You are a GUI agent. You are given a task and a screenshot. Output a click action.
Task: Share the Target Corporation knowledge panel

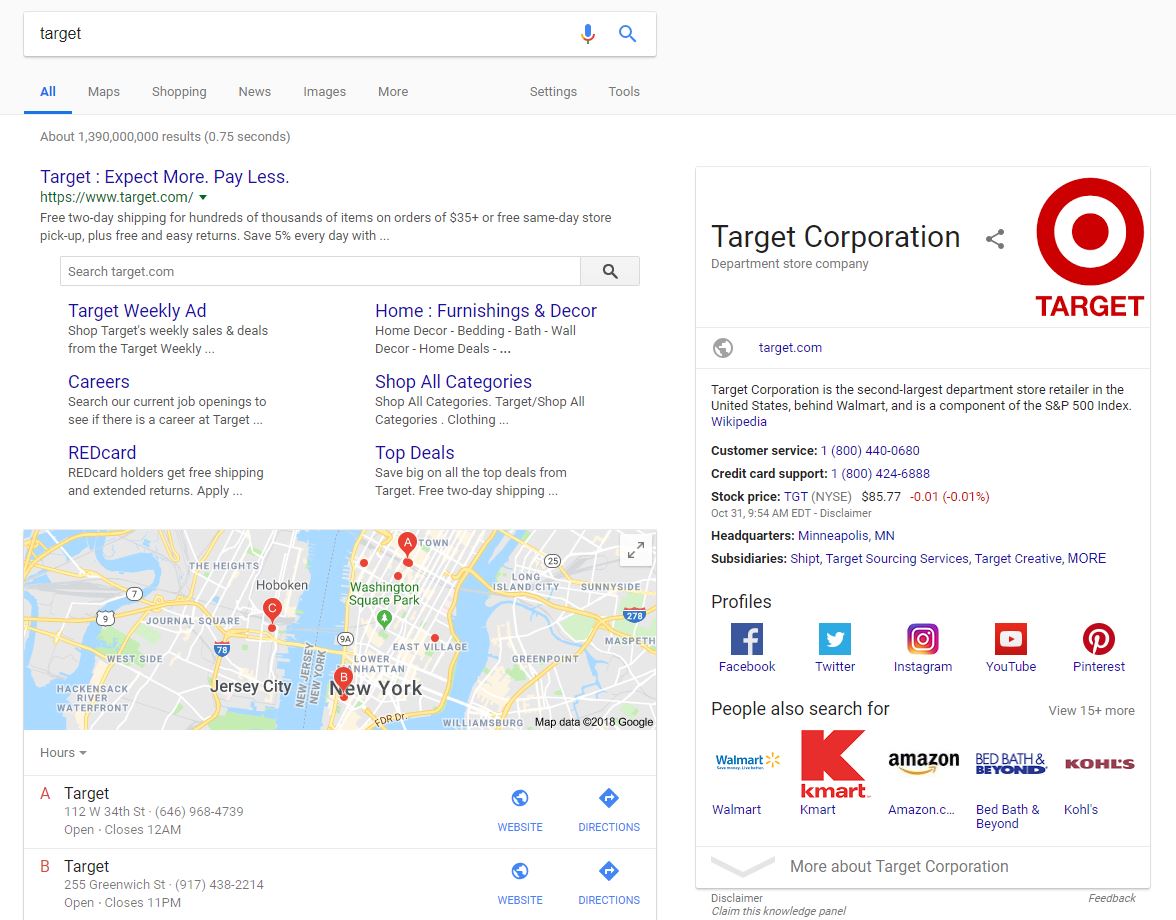click(994, 239)
